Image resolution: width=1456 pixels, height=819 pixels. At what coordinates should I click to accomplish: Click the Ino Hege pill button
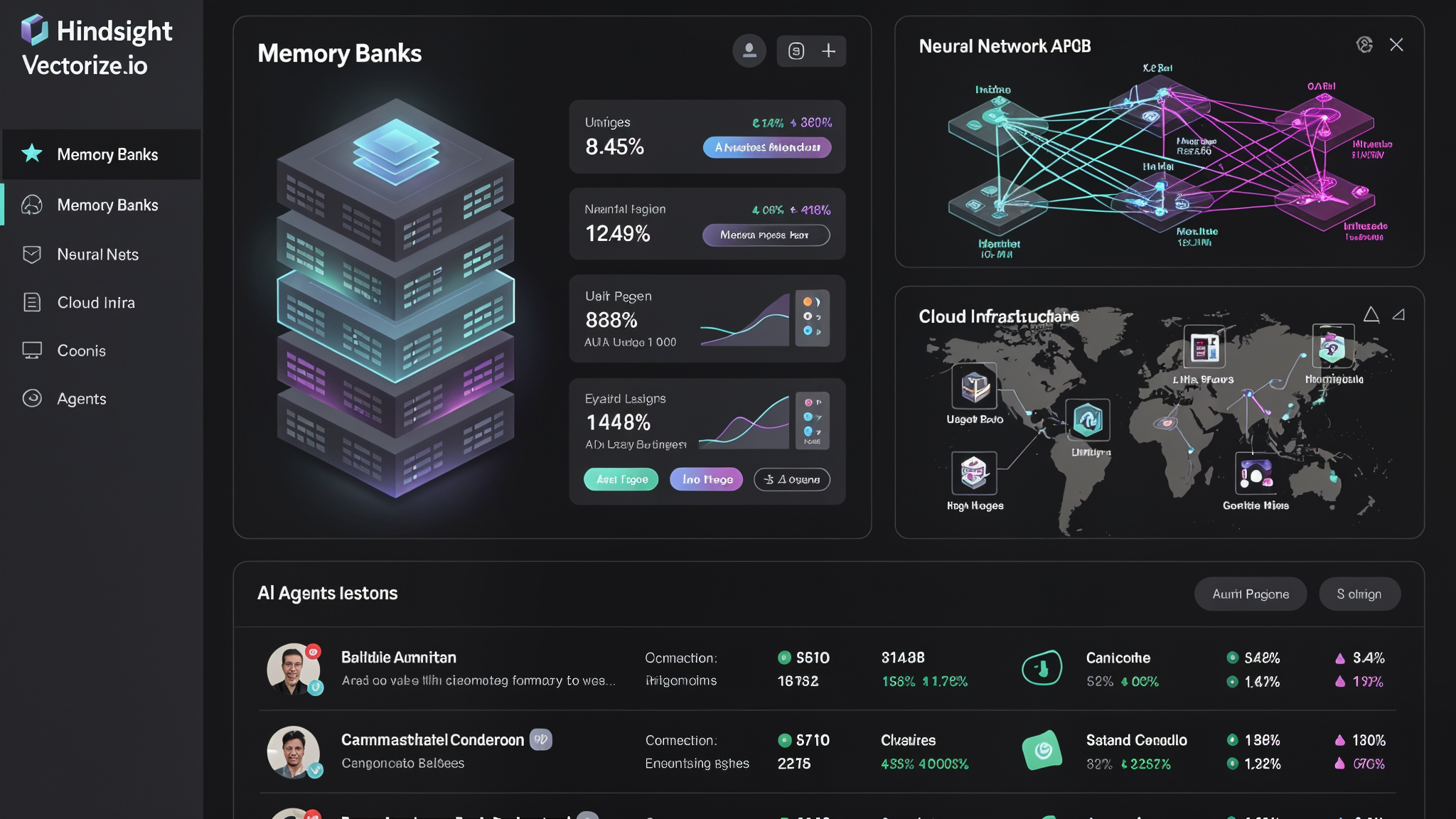pyautogui.click(x=705, y=479)
